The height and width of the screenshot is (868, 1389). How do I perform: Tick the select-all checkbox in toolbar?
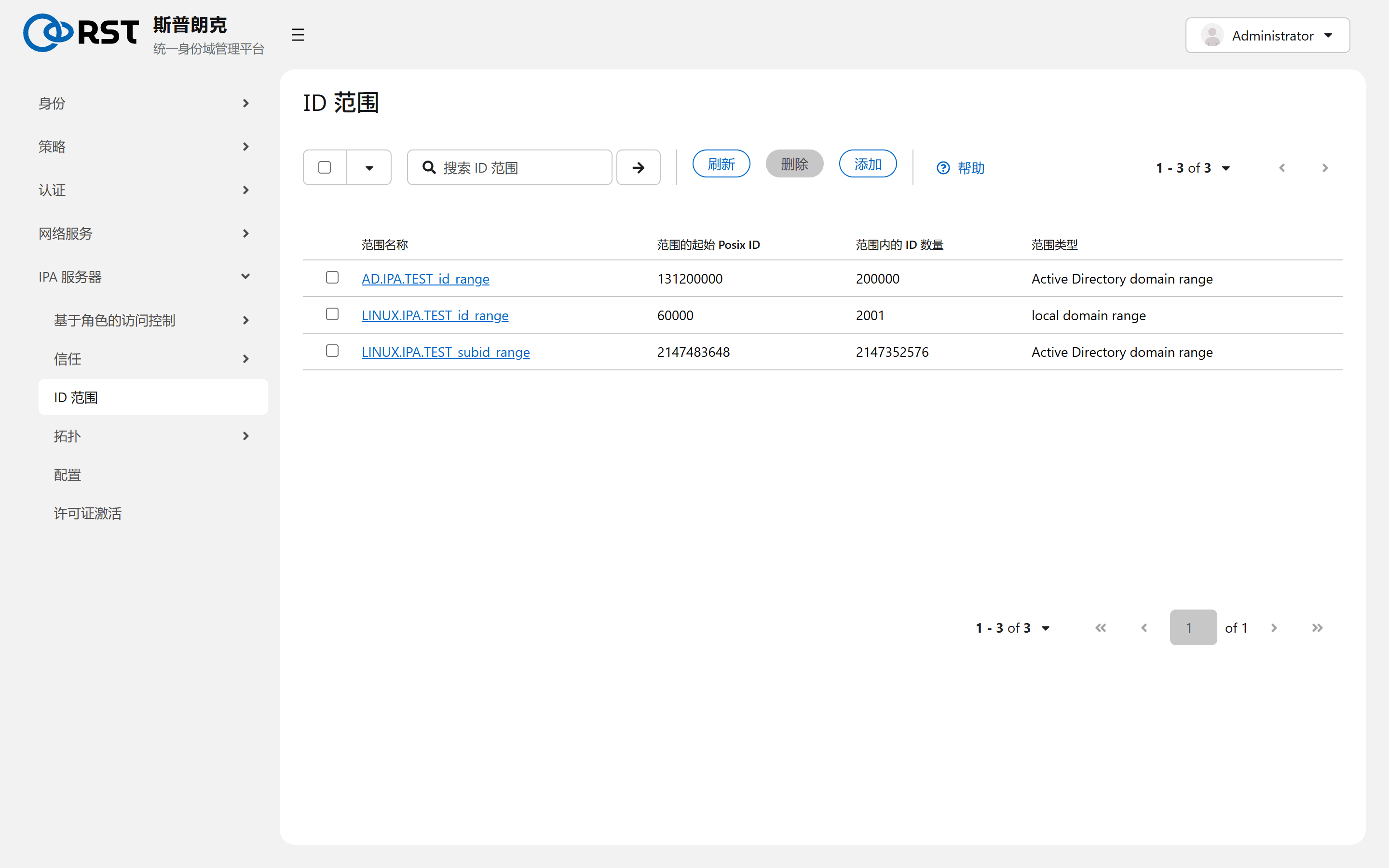point(324,167)
